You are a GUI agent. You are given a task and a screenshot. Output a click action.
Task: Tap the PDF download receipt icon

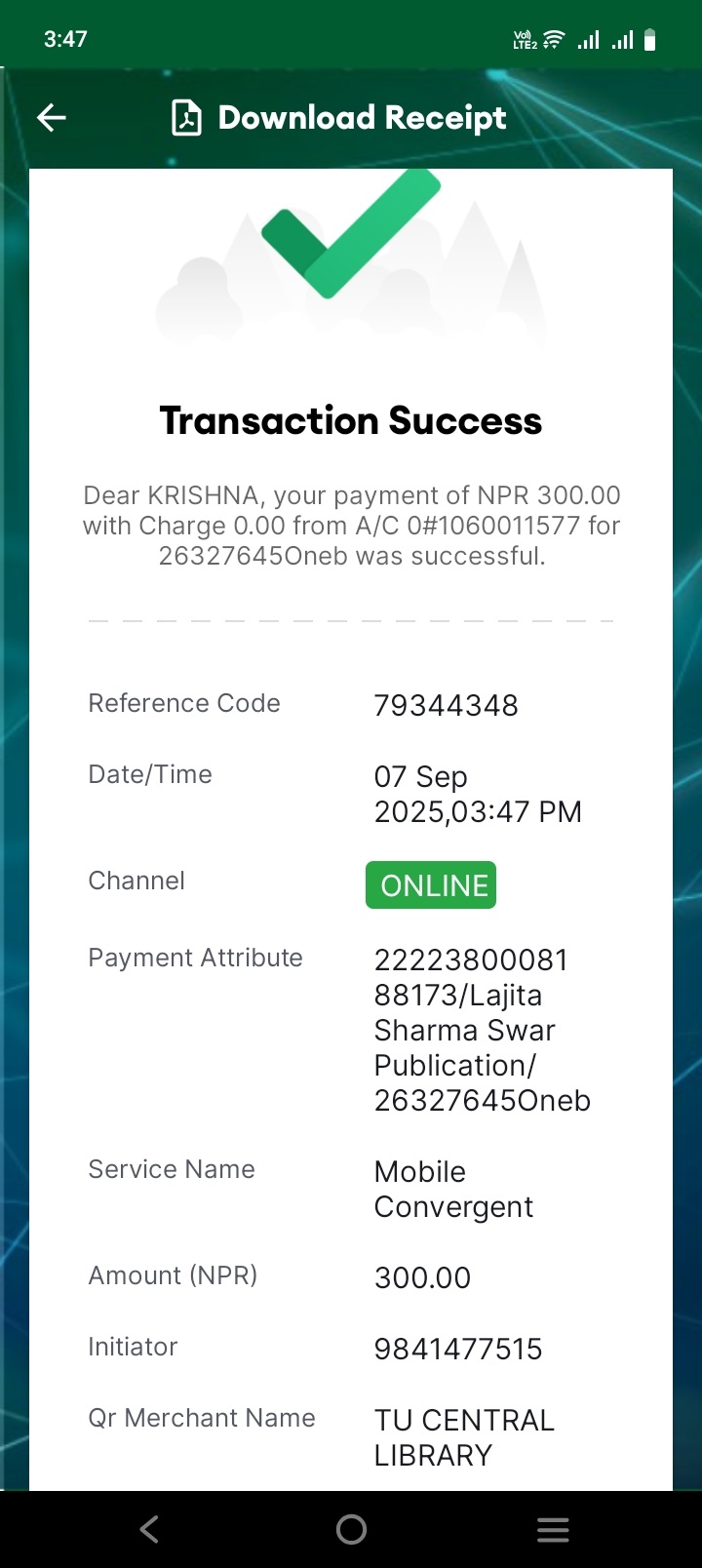click(186, 118)
